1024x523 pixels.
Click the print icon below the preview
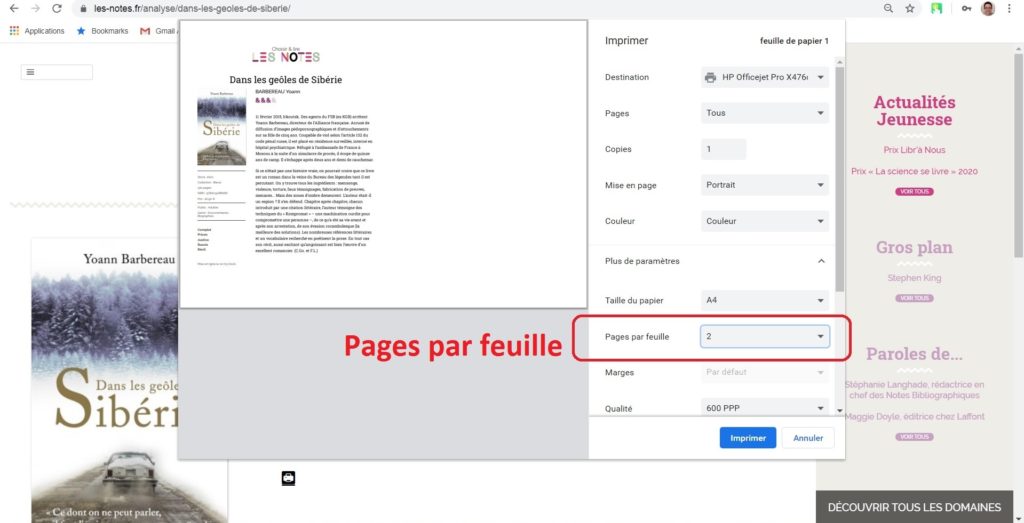tap(288, 478)
